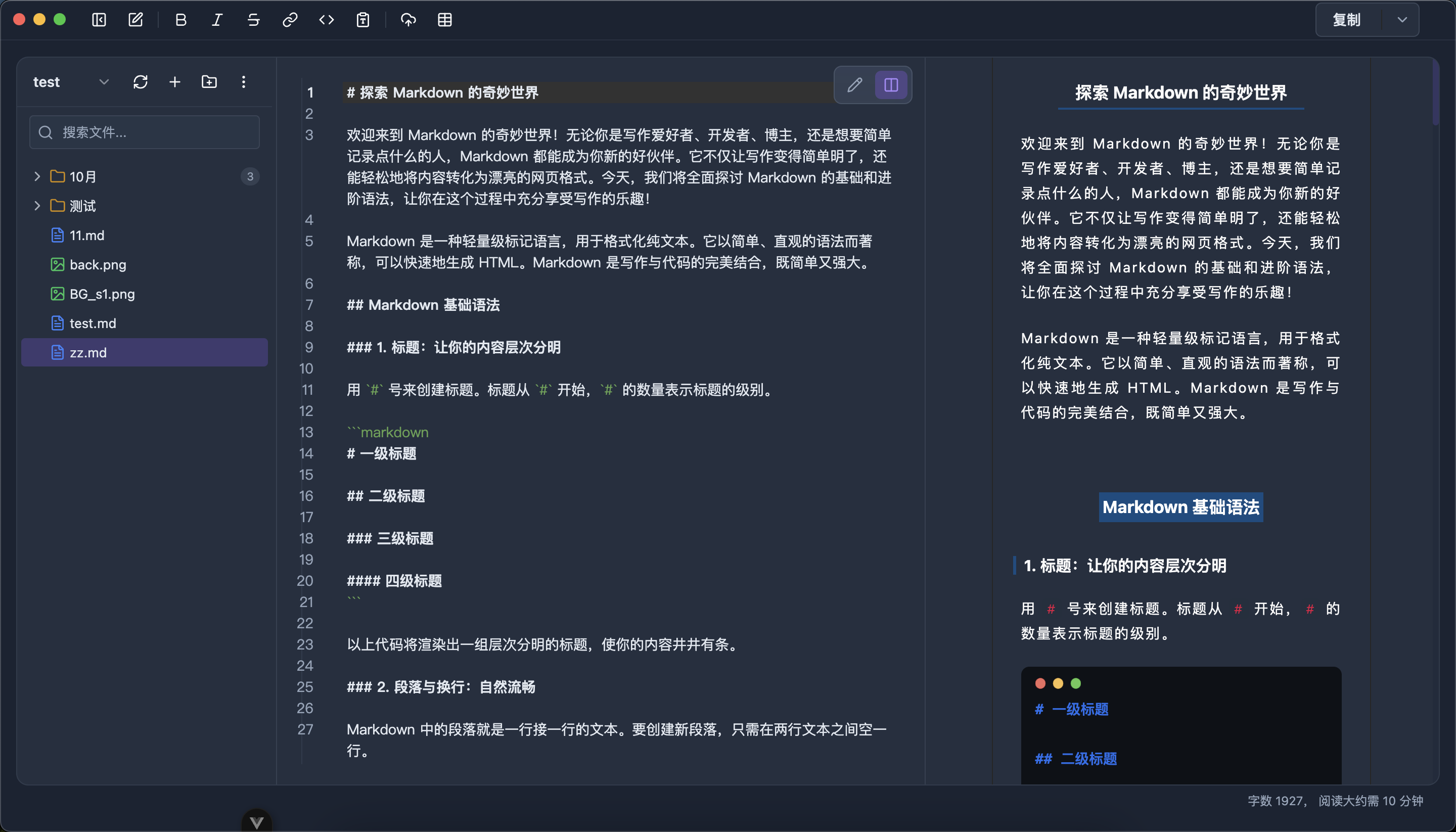Open test.md in file list
This screenshot has width=1456, height=832.
93,323
